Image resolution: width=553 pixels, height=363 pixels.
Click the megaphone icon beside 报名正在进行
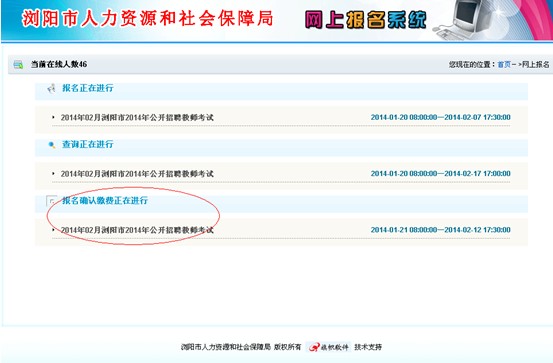click(x=51, y=88)
